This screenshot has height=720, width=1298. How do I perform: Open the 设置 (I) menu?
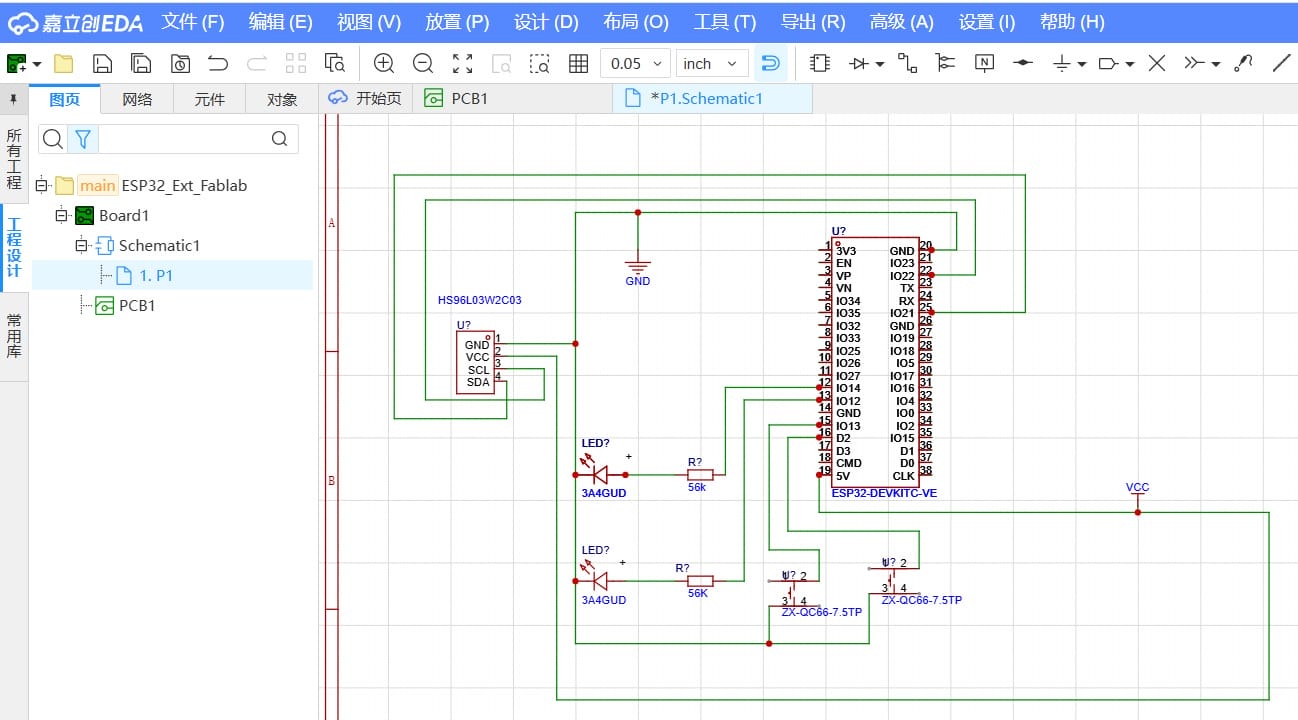987,22
